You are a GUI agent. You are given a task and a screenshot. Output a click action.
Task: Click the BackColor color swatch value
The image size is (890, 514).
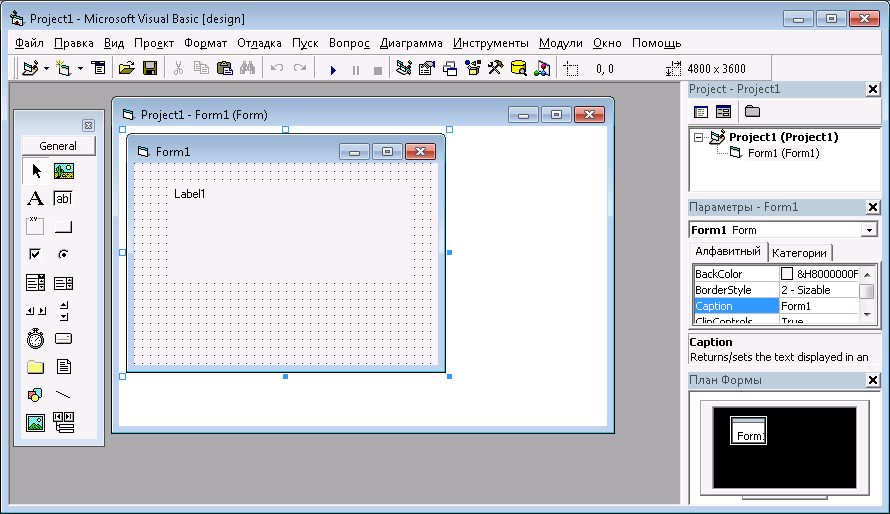click(787, 274)
